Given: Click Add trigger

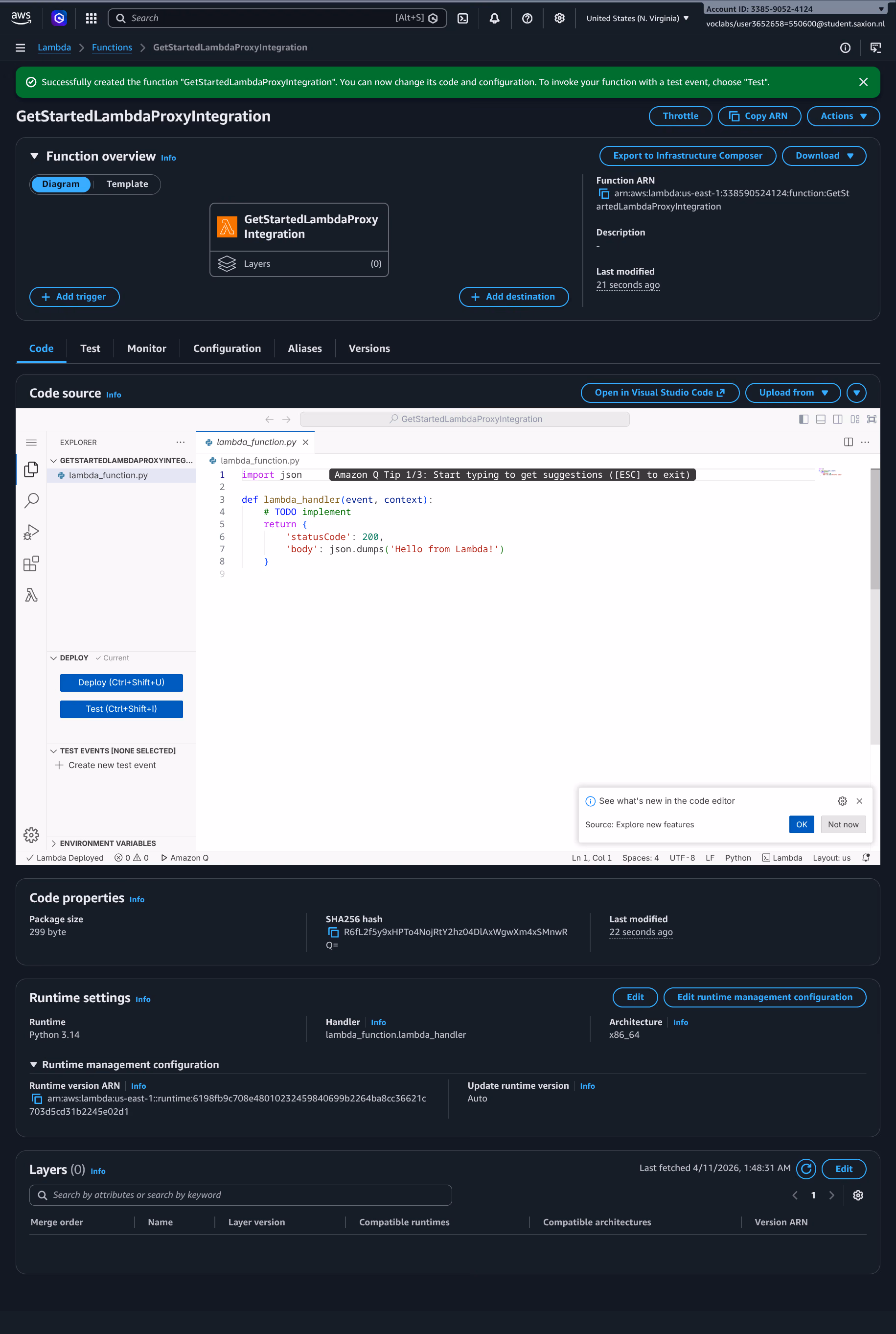Looking at the screenshot, I should [x=74, y=297].
